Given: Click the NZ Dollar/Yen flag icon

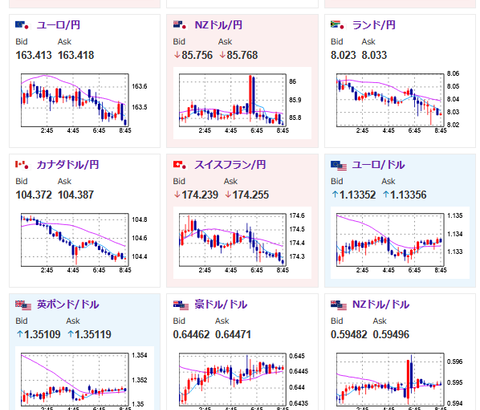Looking at the screenshot, I should [179, 25].
